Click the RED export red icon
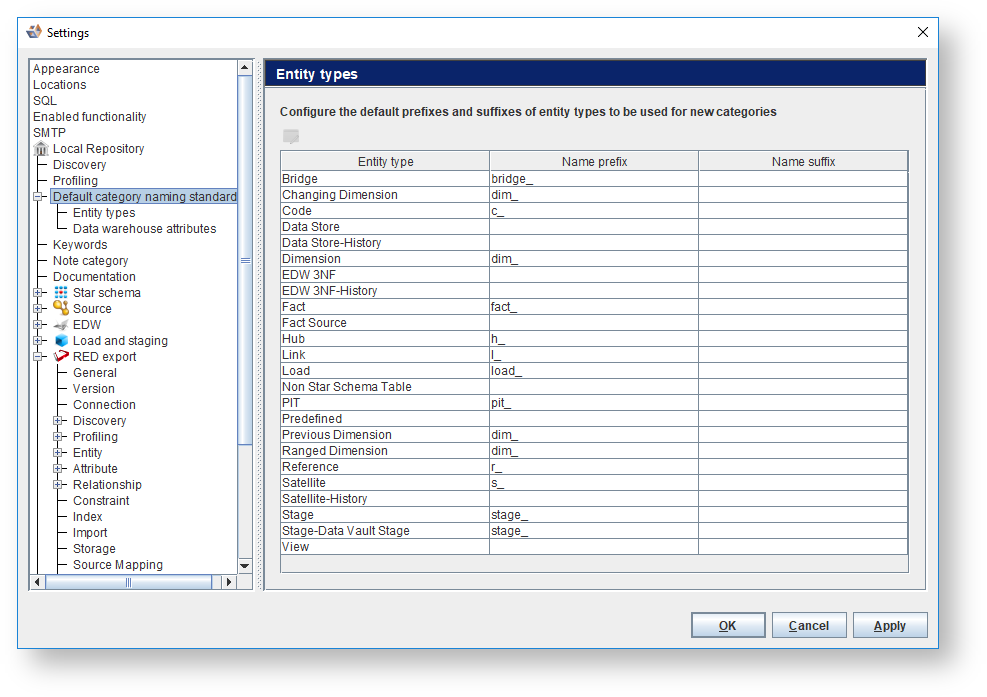This screenshot has width=987, height=697. click(x=61, y=356)
